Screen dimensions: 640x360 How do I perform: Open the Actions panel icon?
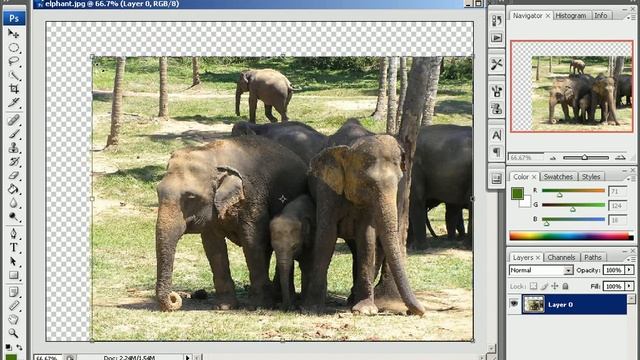click(496, 38)
